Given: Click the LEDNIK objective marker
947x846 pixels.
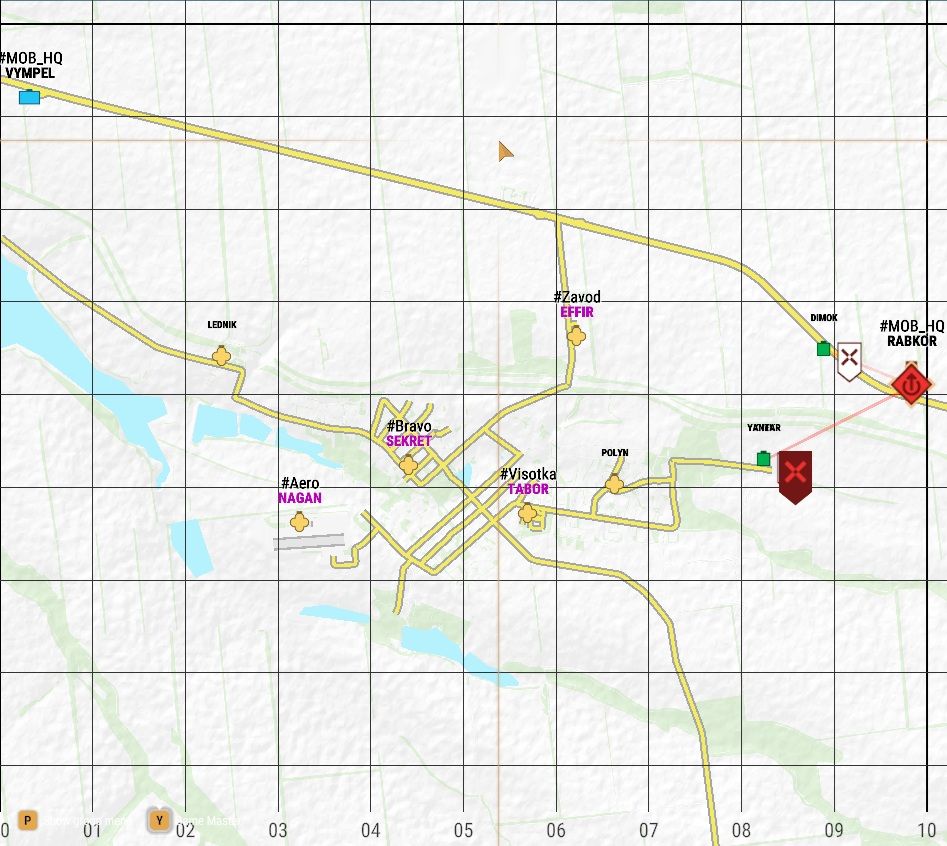Looking at the screenshot, I should pyautogui.click(x=221, y=356).
